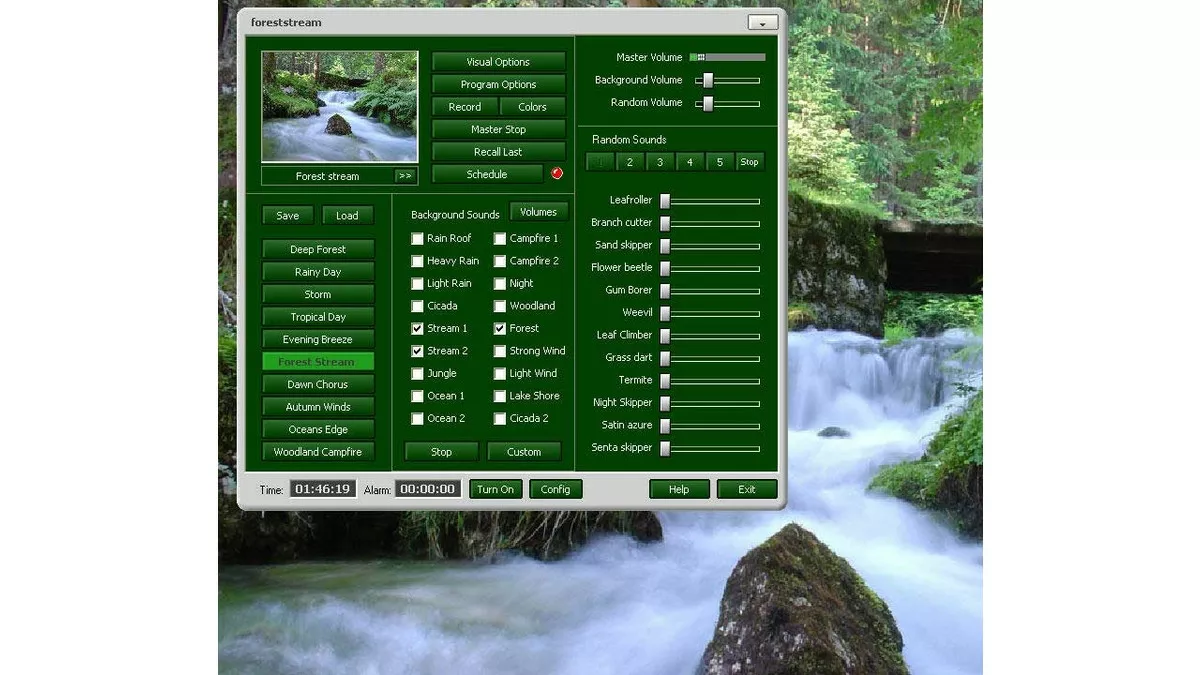Select the Dawn Chorus preset
Image resolution: width=1200 pixels, height=675 pixels.
[x=317, y=384]
